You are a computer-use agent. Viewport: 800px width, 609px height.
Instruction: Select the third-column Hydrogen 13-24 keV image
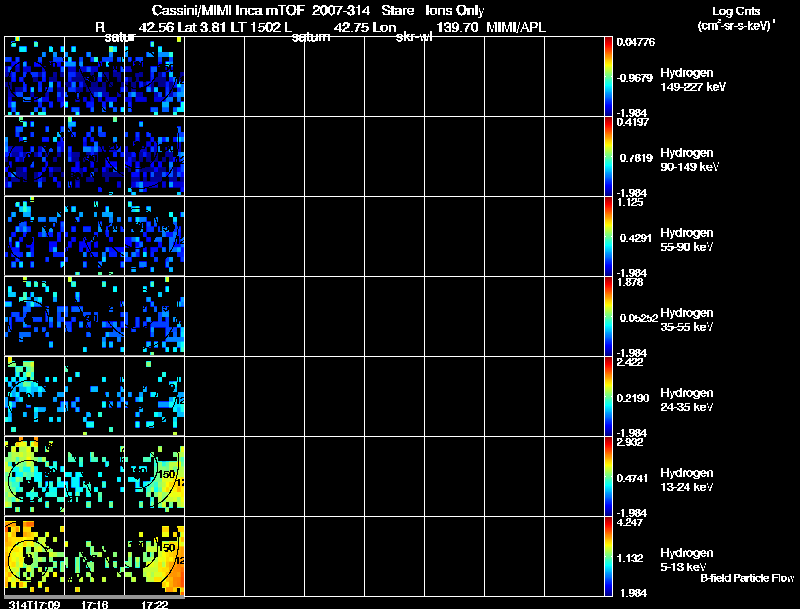(155, 476)
